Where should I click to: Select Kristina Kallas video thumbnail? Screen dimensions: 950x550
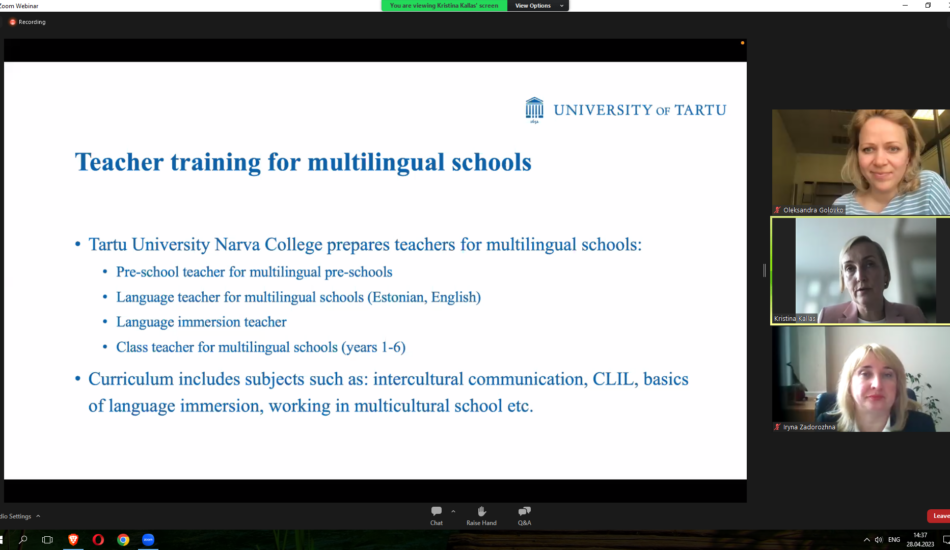tap(860, 270)
